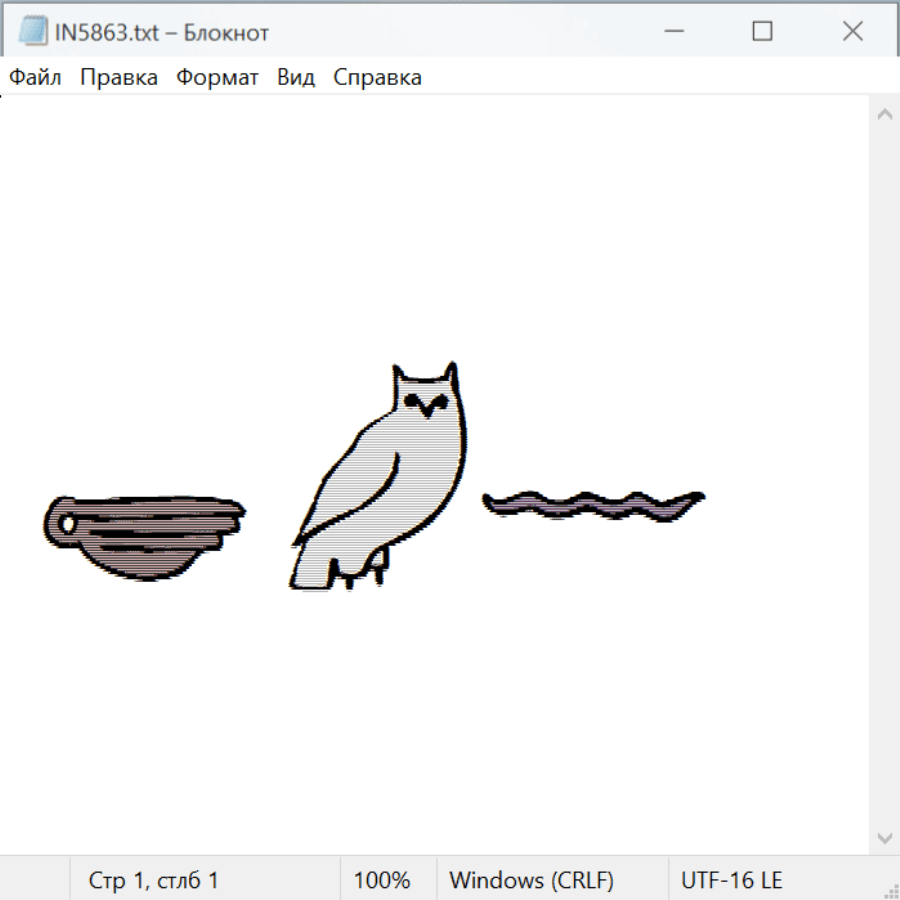Show the Справка menu
900x900 pixels.
377,78
